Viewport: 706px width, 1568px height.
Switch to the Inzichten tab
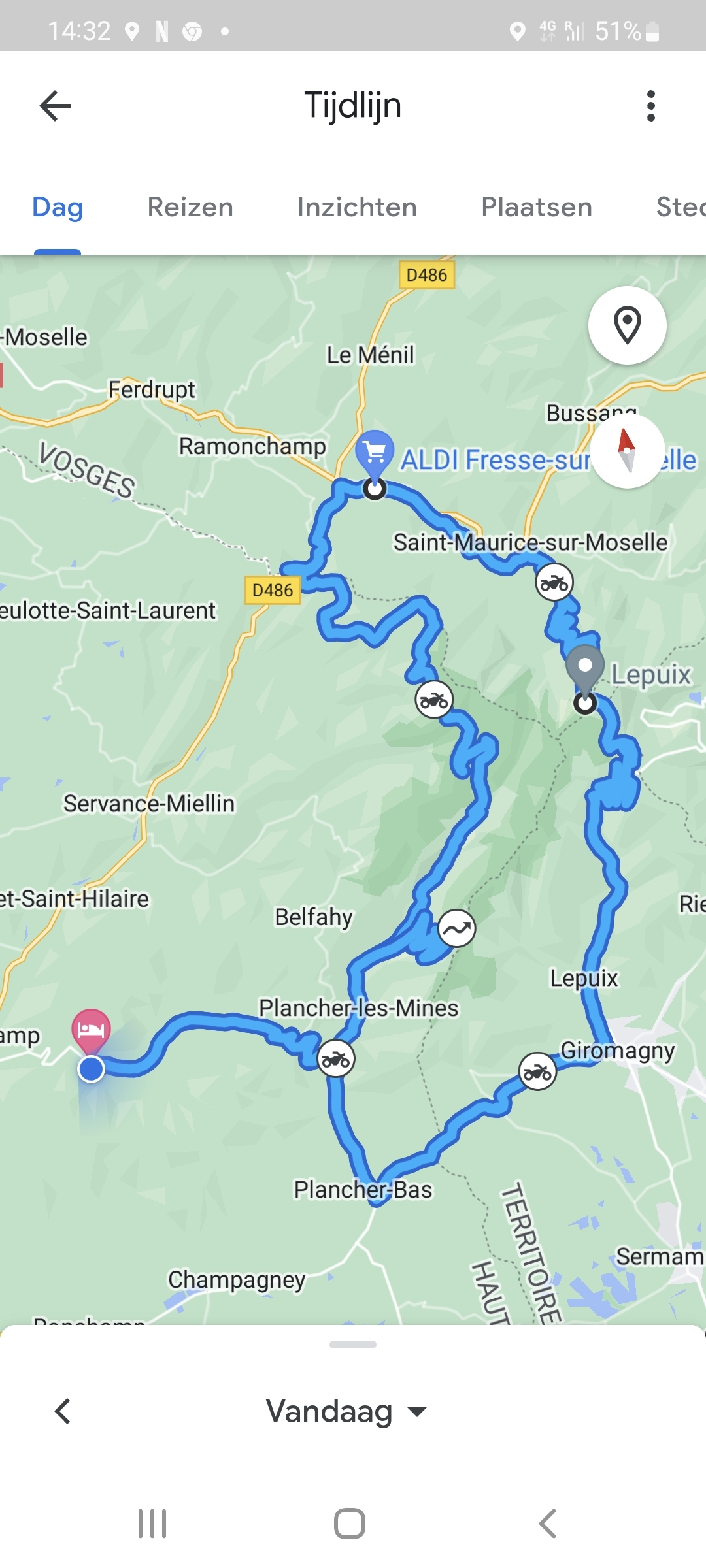tap(357, 207)
